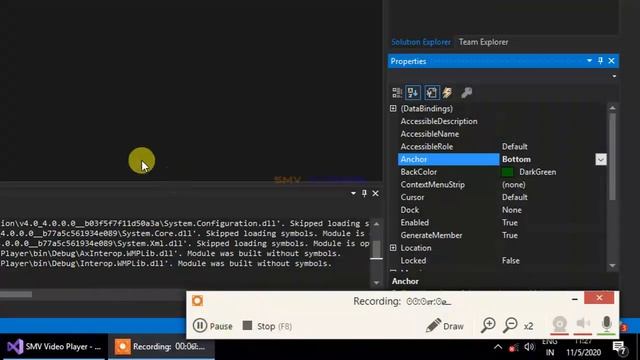
Task: Click the GenerateMember property
Action: pos(431,235)
